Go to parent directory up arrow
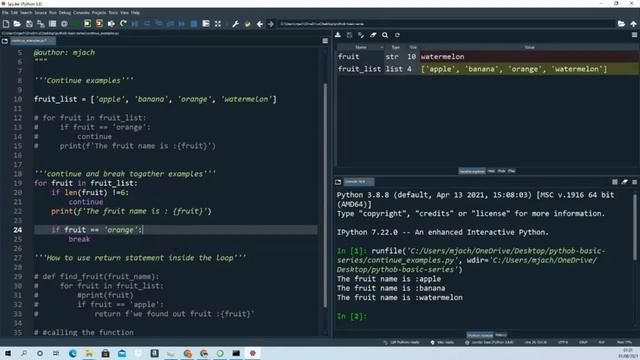 click(x=633, y=24)
